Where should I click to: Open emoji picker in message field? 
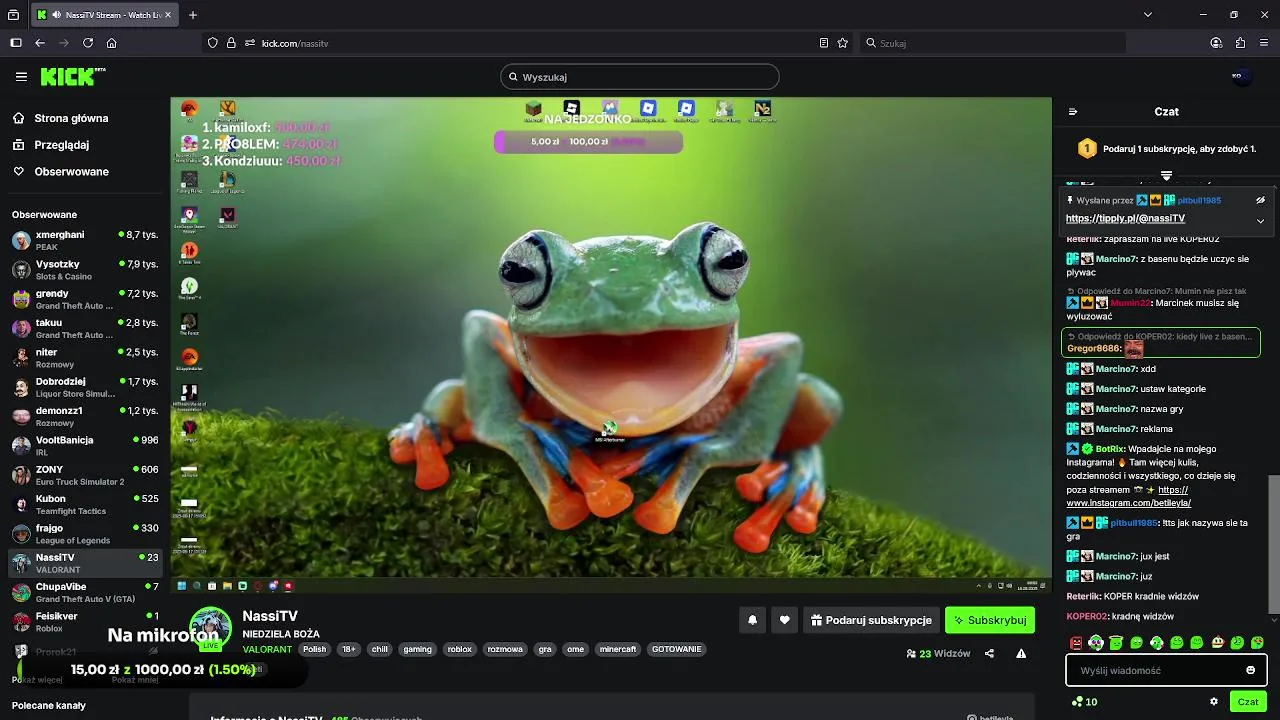coord(1250,670)
